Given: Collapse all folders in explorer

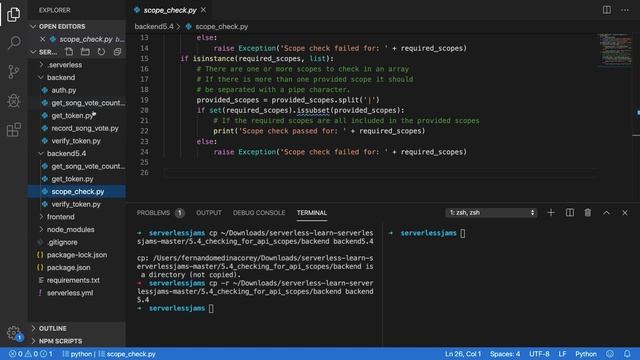Looking at the screenshot, I should pyautogui.click(x=117, y=52).
